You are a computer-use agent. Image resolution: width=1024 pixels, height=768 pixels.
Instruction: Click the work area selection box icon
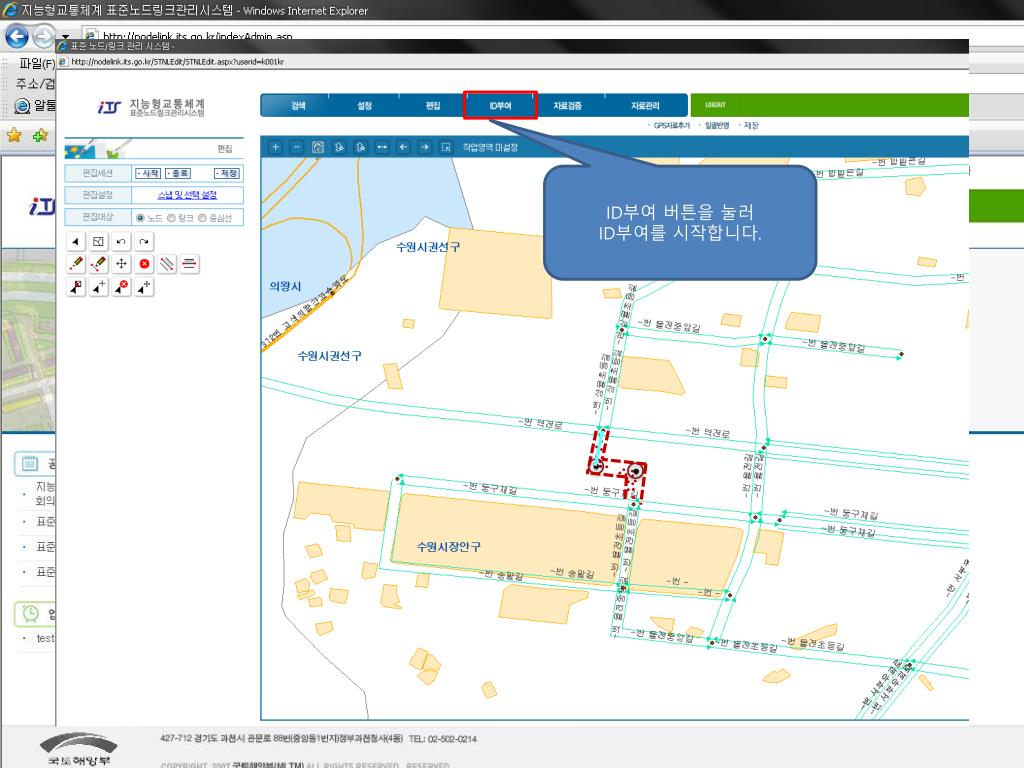(446, 147)
